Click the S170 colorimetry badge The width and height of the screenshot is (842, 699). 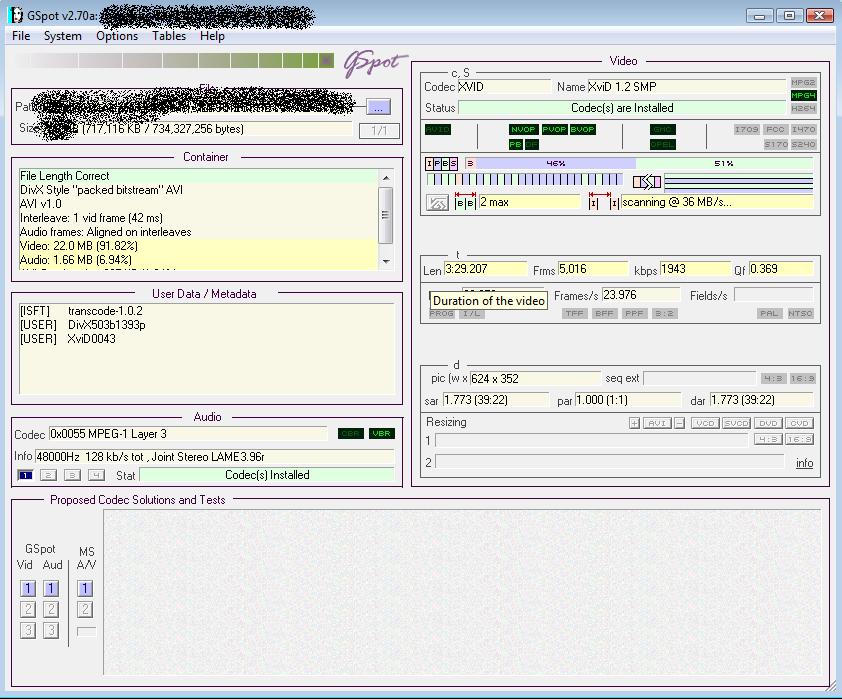coord(775,144)
